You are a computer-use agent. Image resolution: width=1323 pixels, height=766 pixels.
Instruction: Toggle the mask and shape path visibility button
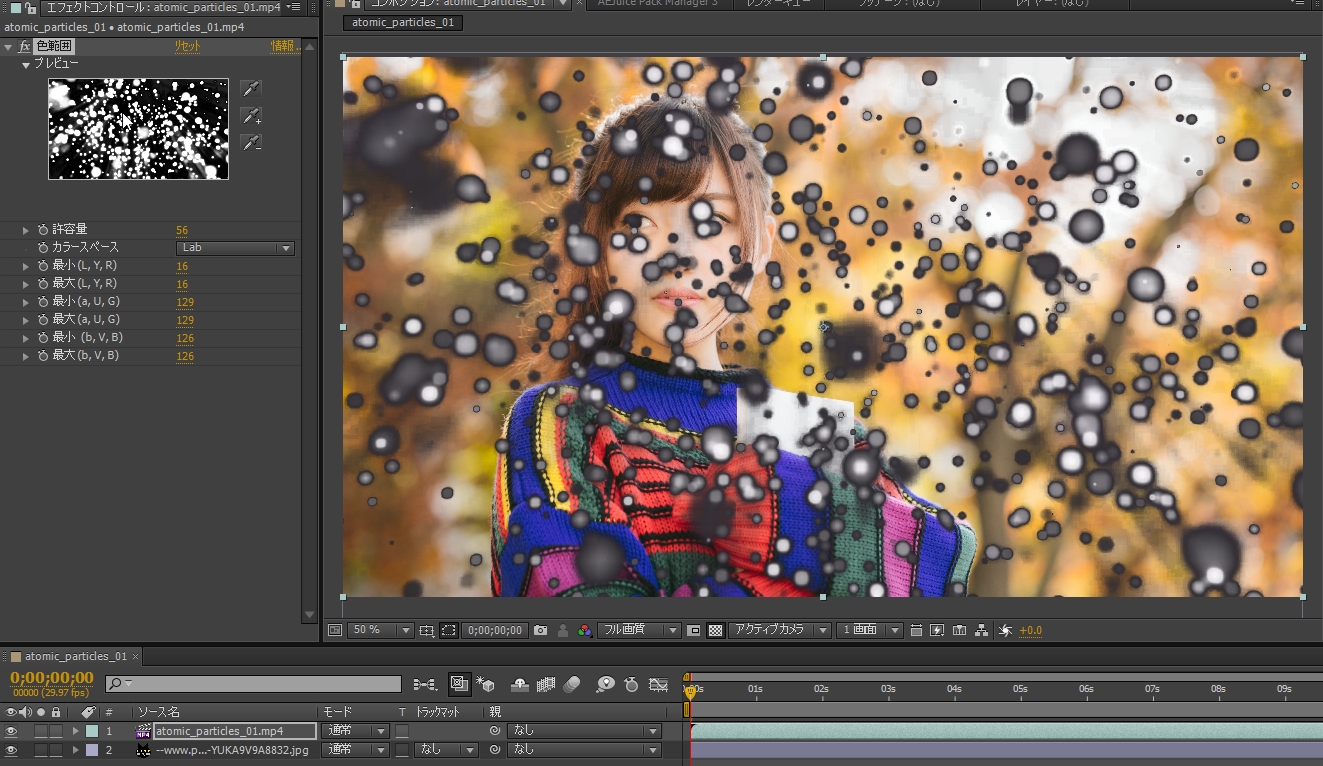tap(449, 630)
